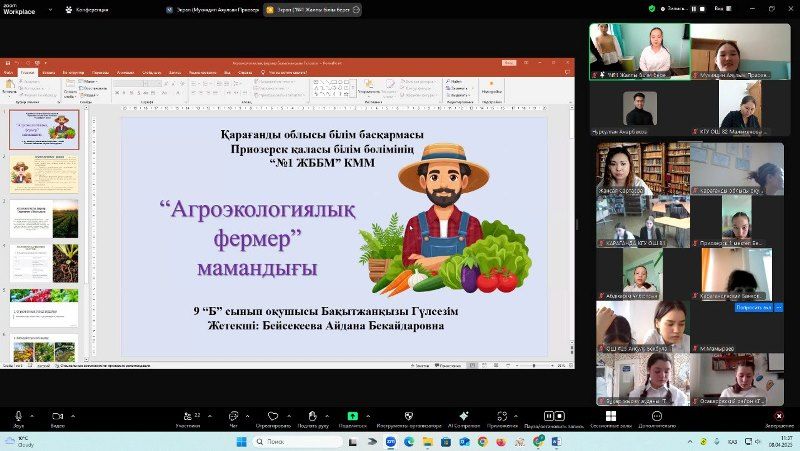Open the Участники participants panel
This screenshot has width=800, height=451.
pyautogui.click(x=187, y=415)
